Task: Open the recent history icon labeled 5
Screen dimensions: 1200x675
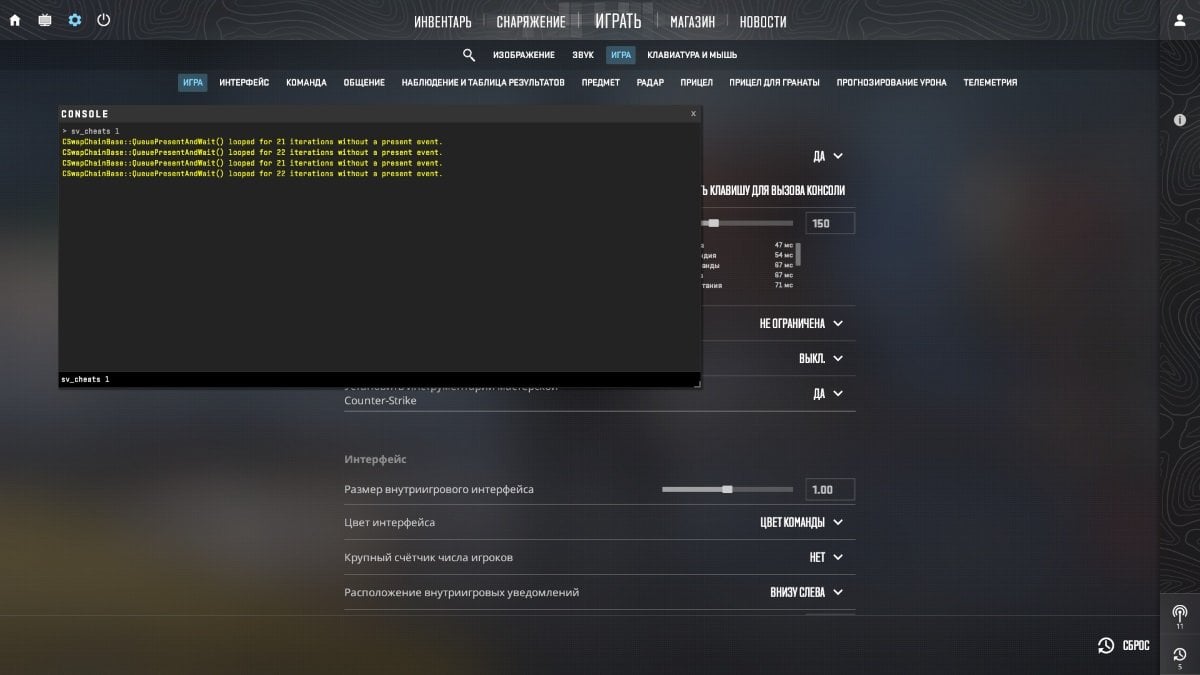Action: coord(1179,657)
